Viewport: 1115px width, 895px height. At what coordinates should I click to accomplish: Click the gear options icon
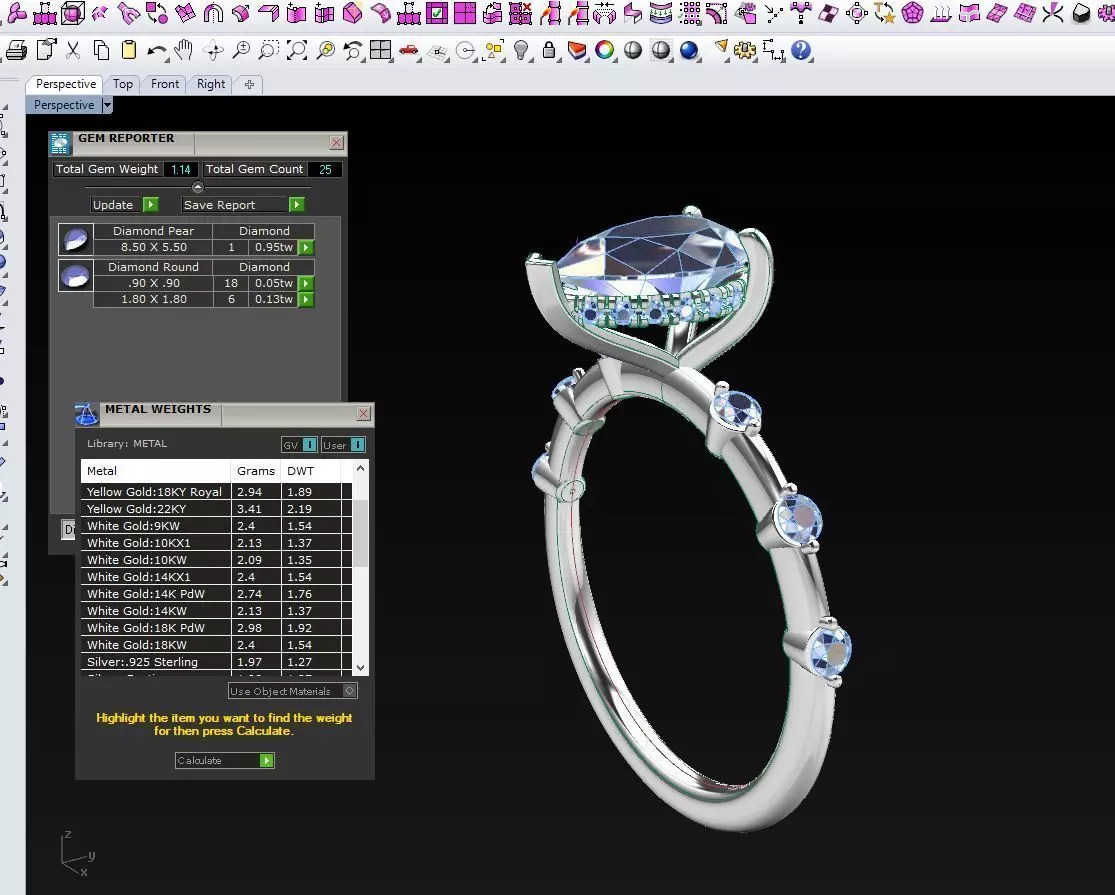point(745,50)
